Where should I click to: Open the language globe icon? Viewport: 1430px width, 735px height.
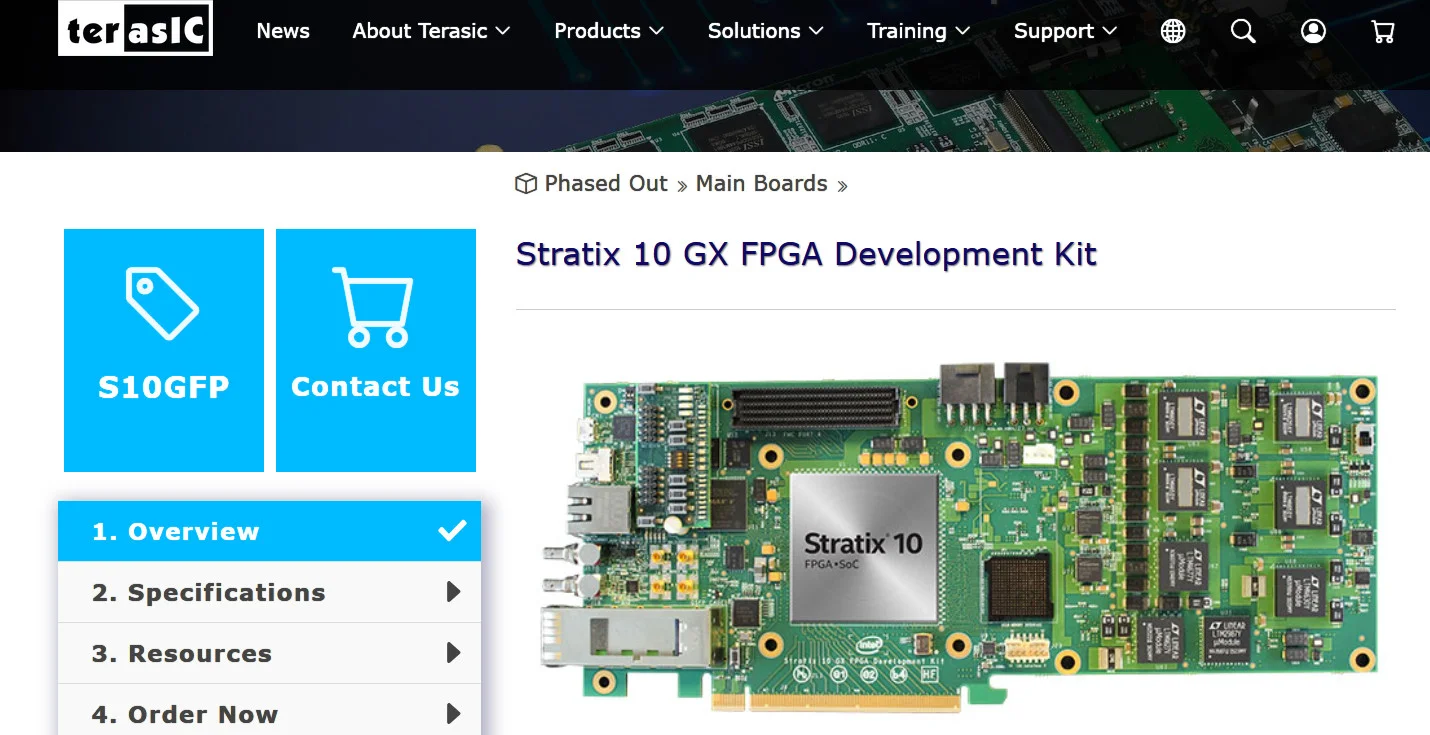click(x=1173, y=31)
